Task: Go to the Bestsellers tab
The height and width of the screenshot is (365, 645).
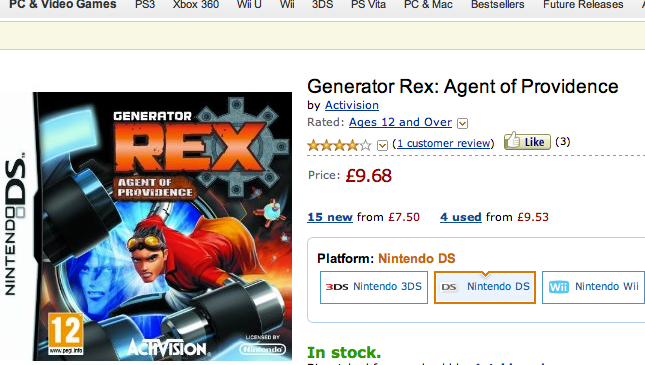Action: [498, 5]
